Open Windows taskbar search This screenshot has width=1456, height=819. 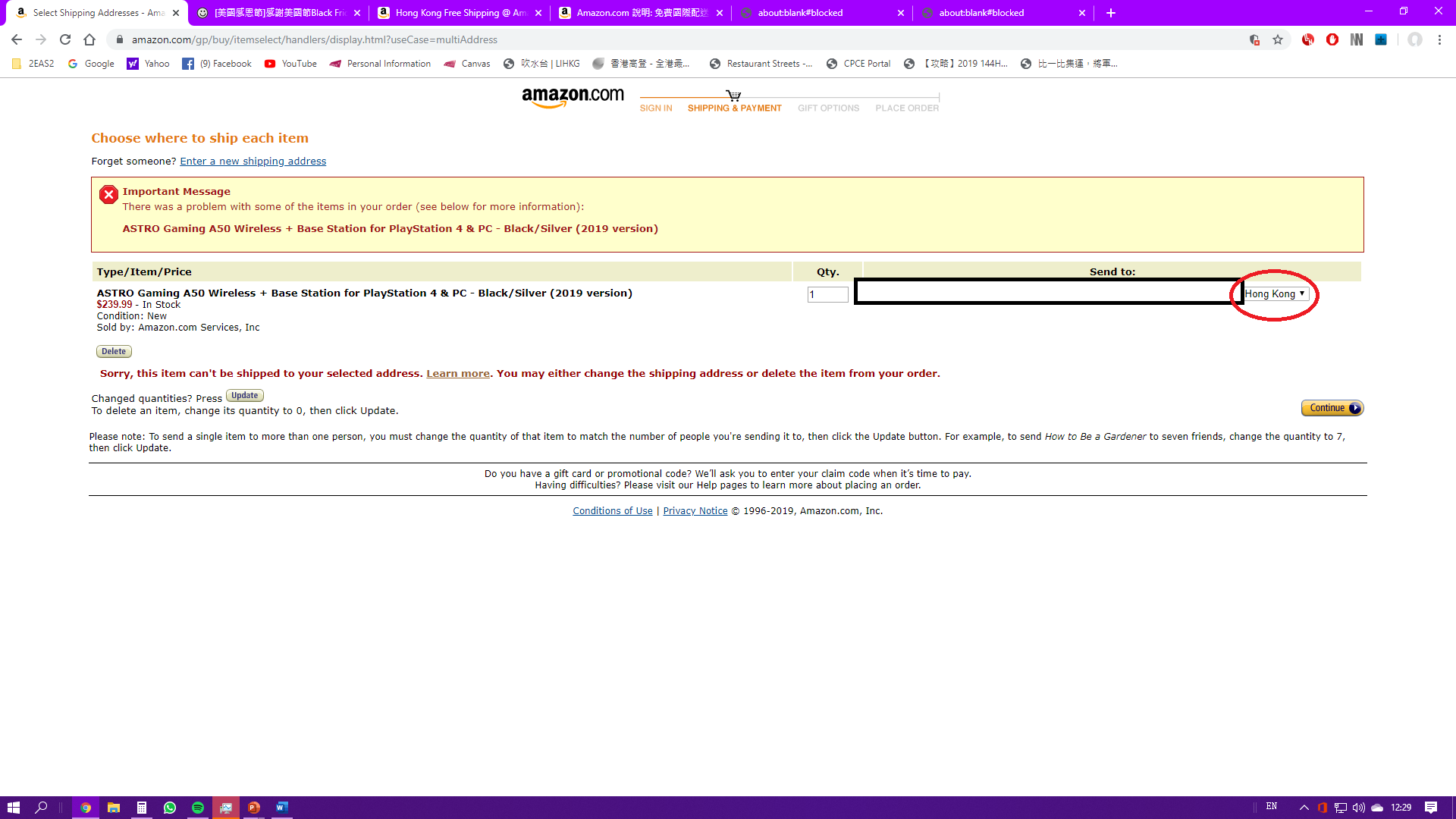pos(42,808)
